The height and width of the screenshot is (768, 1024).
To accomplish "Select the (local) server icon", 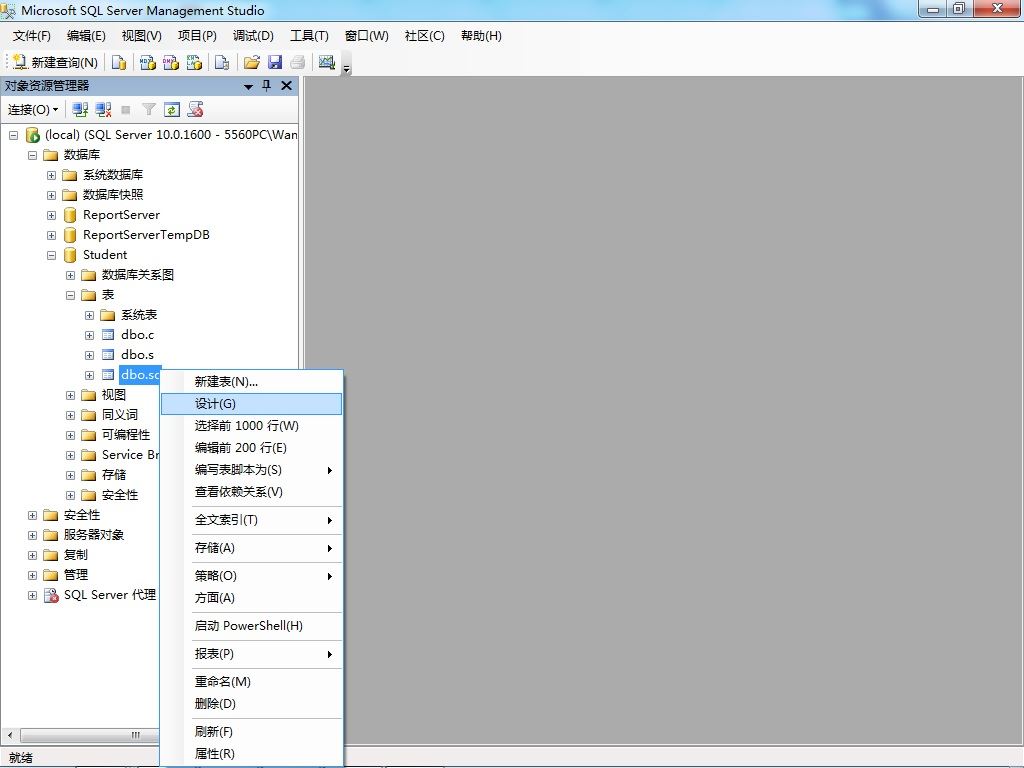I will [x=33, y=135].
